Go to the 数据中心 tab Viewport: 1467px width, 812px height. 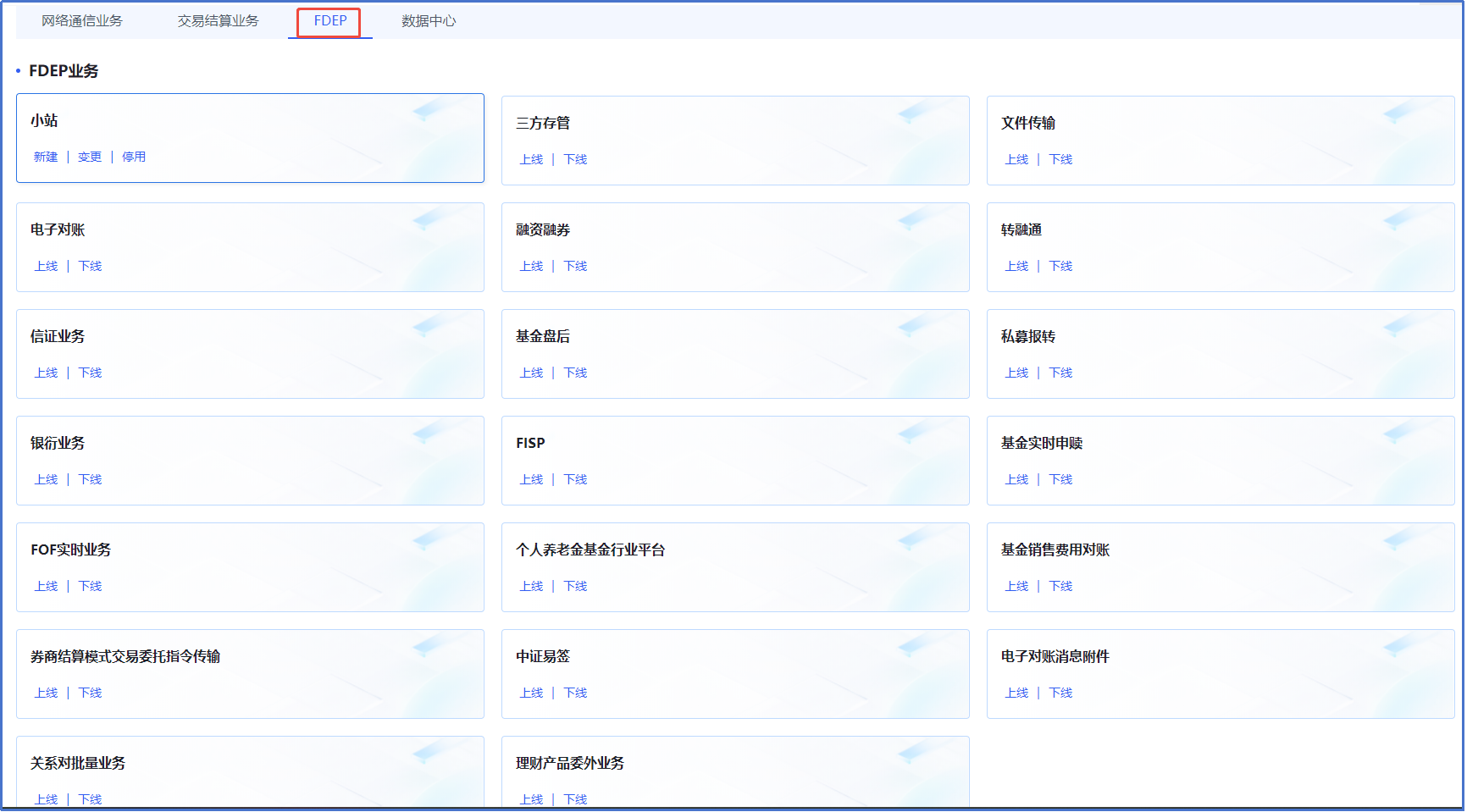[x=429, y=21]
